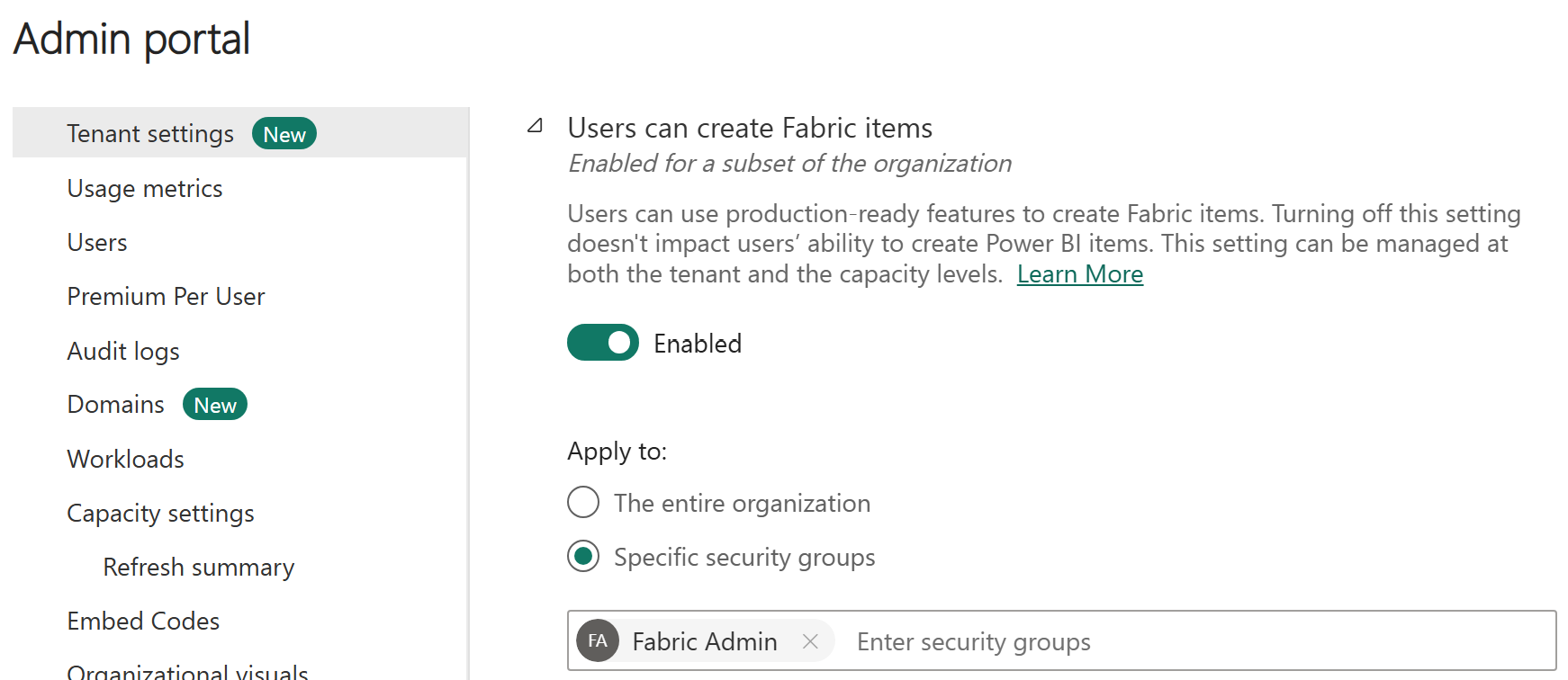This screenshot has width=1568, height=680.
Task: Go to Usage metrics page
Action: tap(145, 189)
